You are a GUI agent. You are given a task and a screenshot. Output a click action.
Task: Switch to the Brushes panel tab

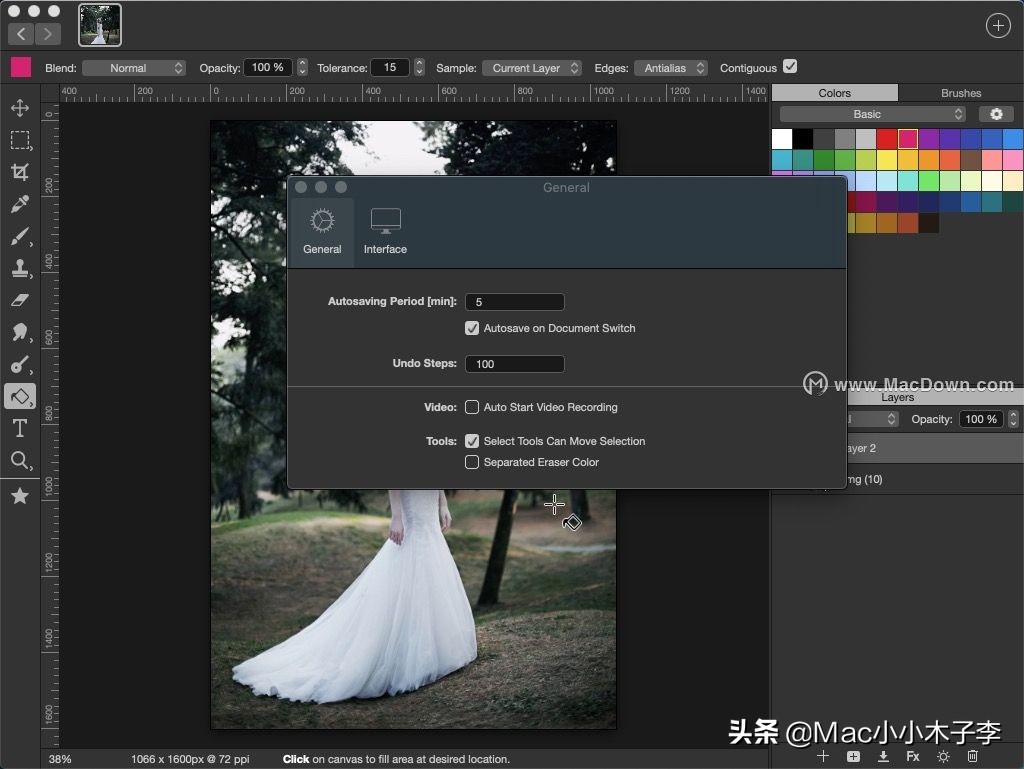[960, 92]
